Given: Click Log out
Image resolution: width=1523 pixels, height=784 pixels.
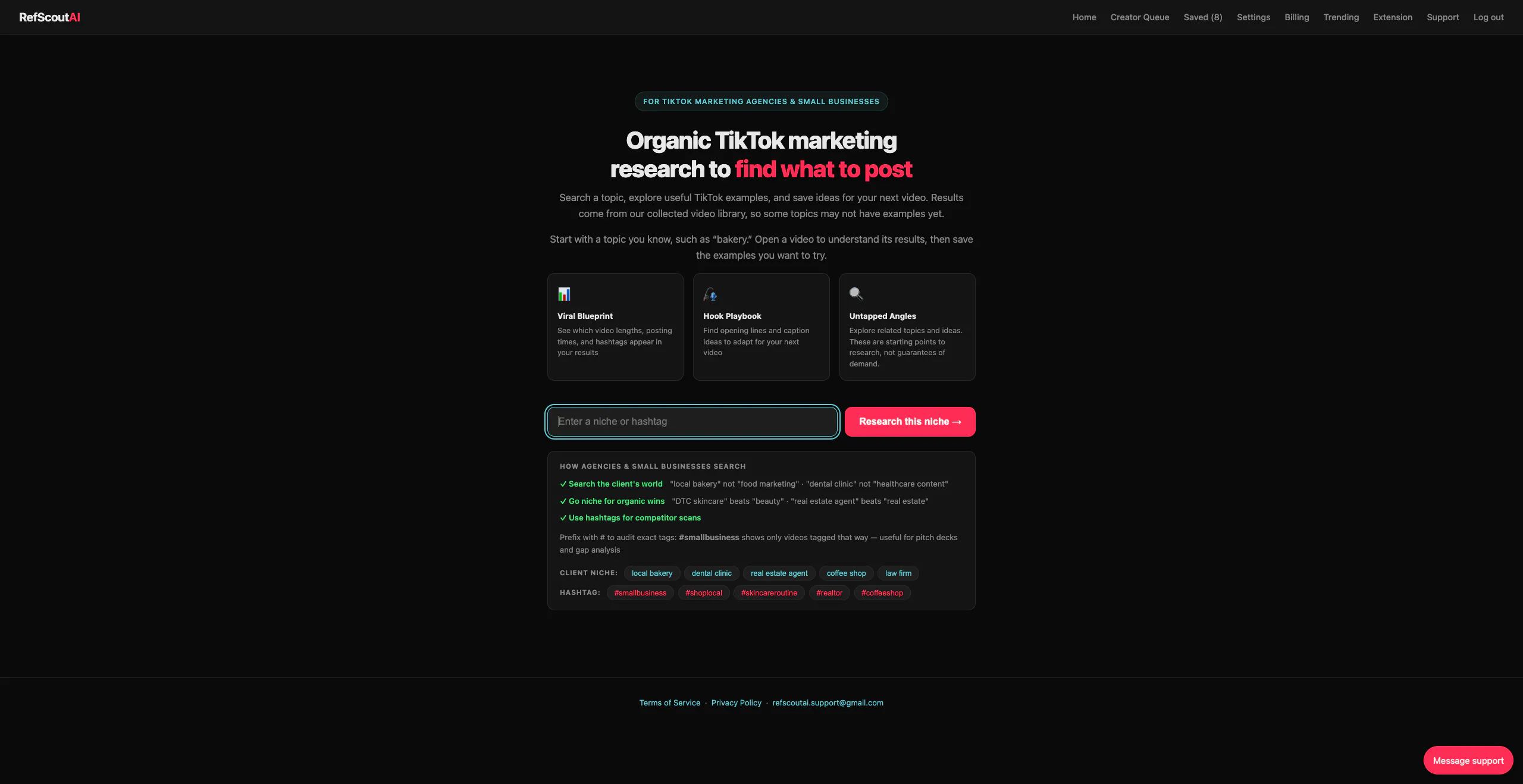Looking at the screenshot, I should [1488, 17].
